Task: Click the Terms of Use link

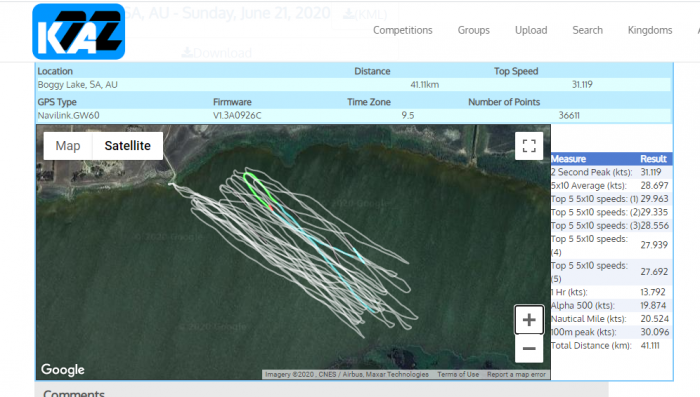Action: (458, 374)
